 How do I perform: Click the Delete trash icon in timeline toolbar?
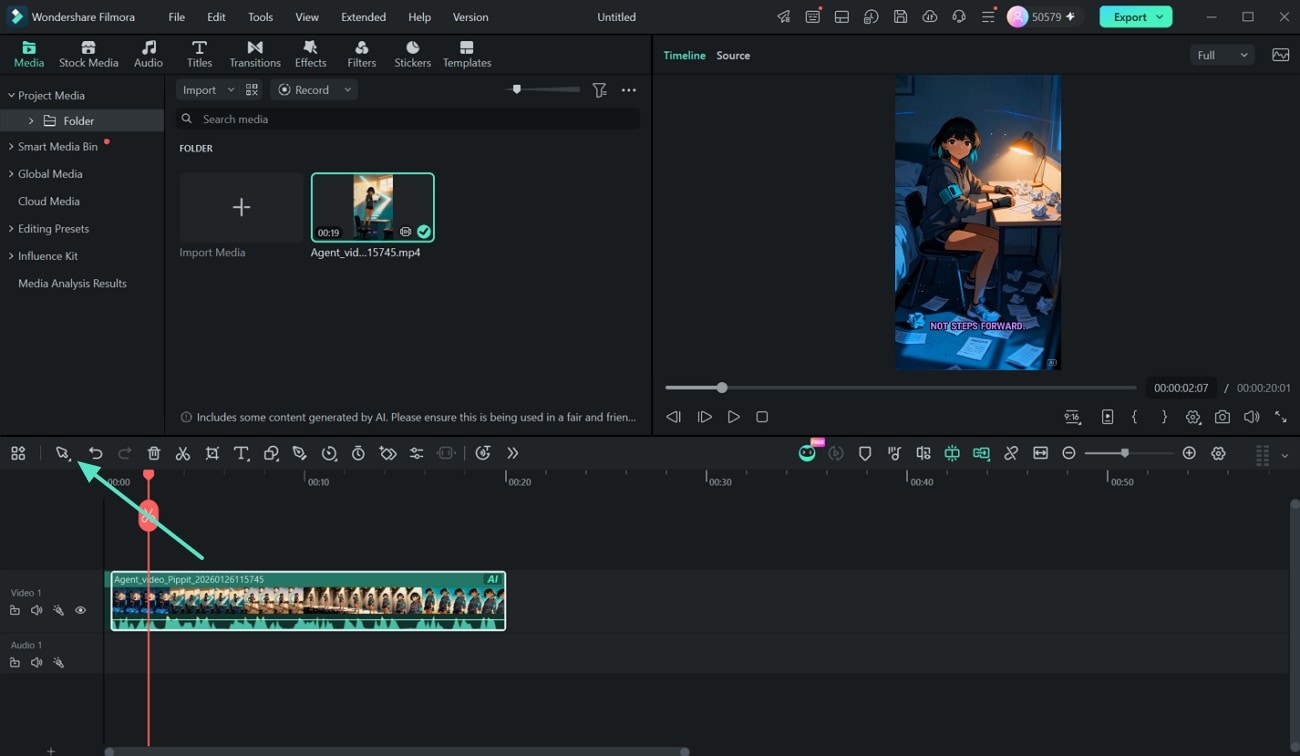(154, 453)
